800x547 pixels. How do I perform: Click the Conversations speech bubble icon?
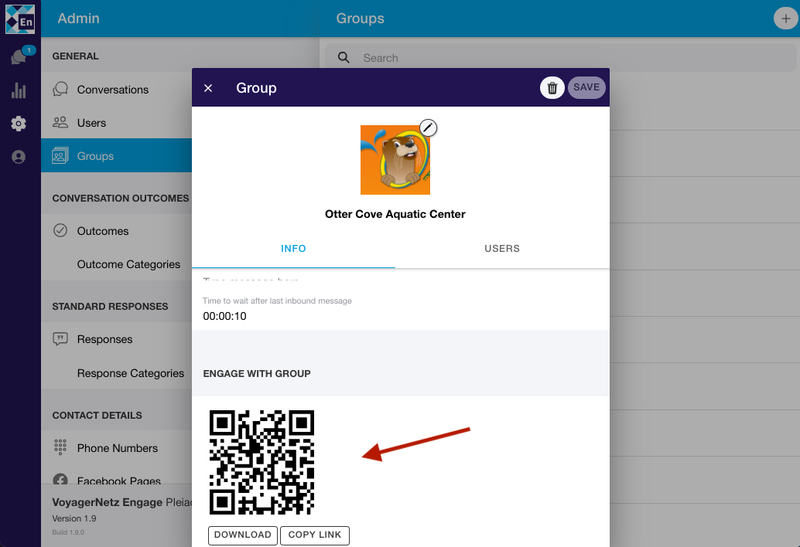pos(60,89)
